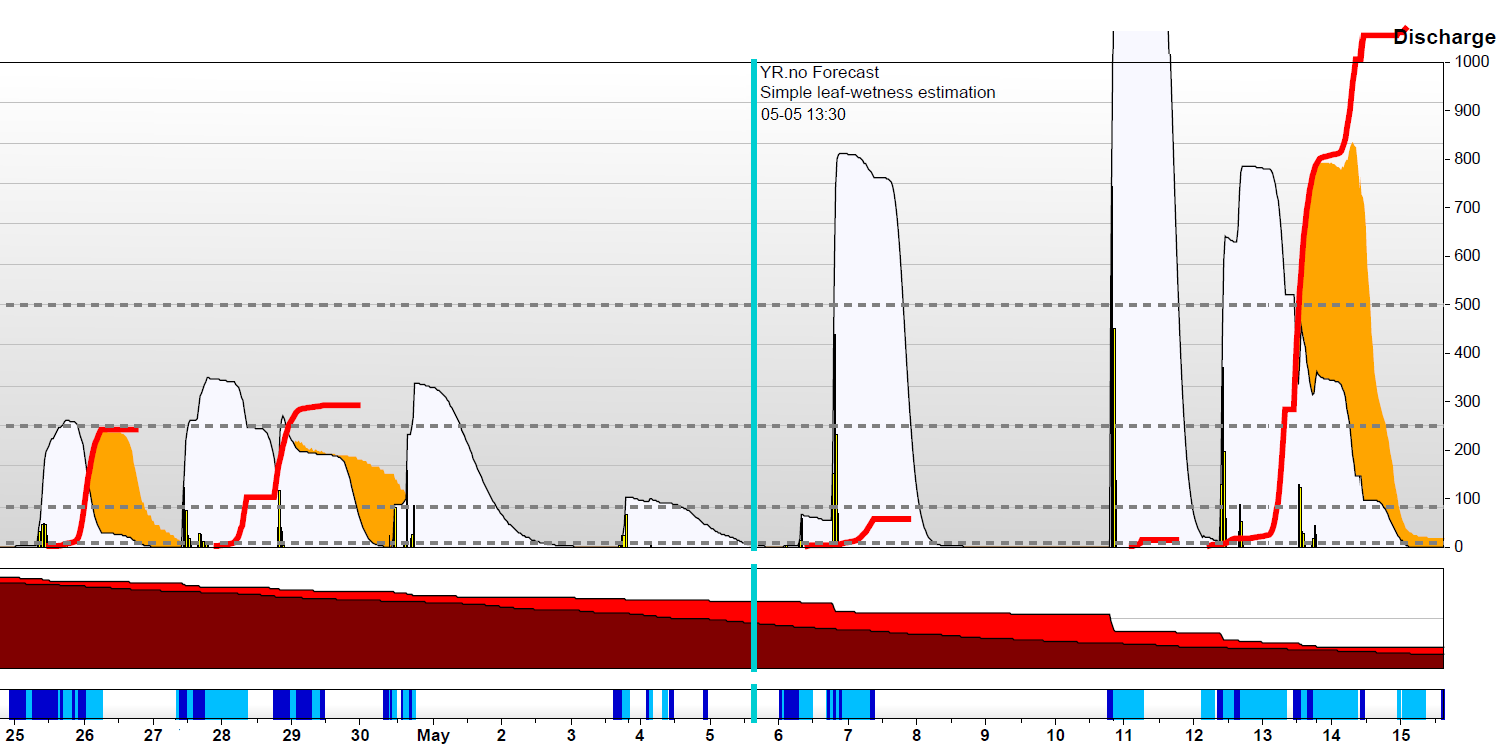Click date label 4 on the axis

tap(639, 736)
